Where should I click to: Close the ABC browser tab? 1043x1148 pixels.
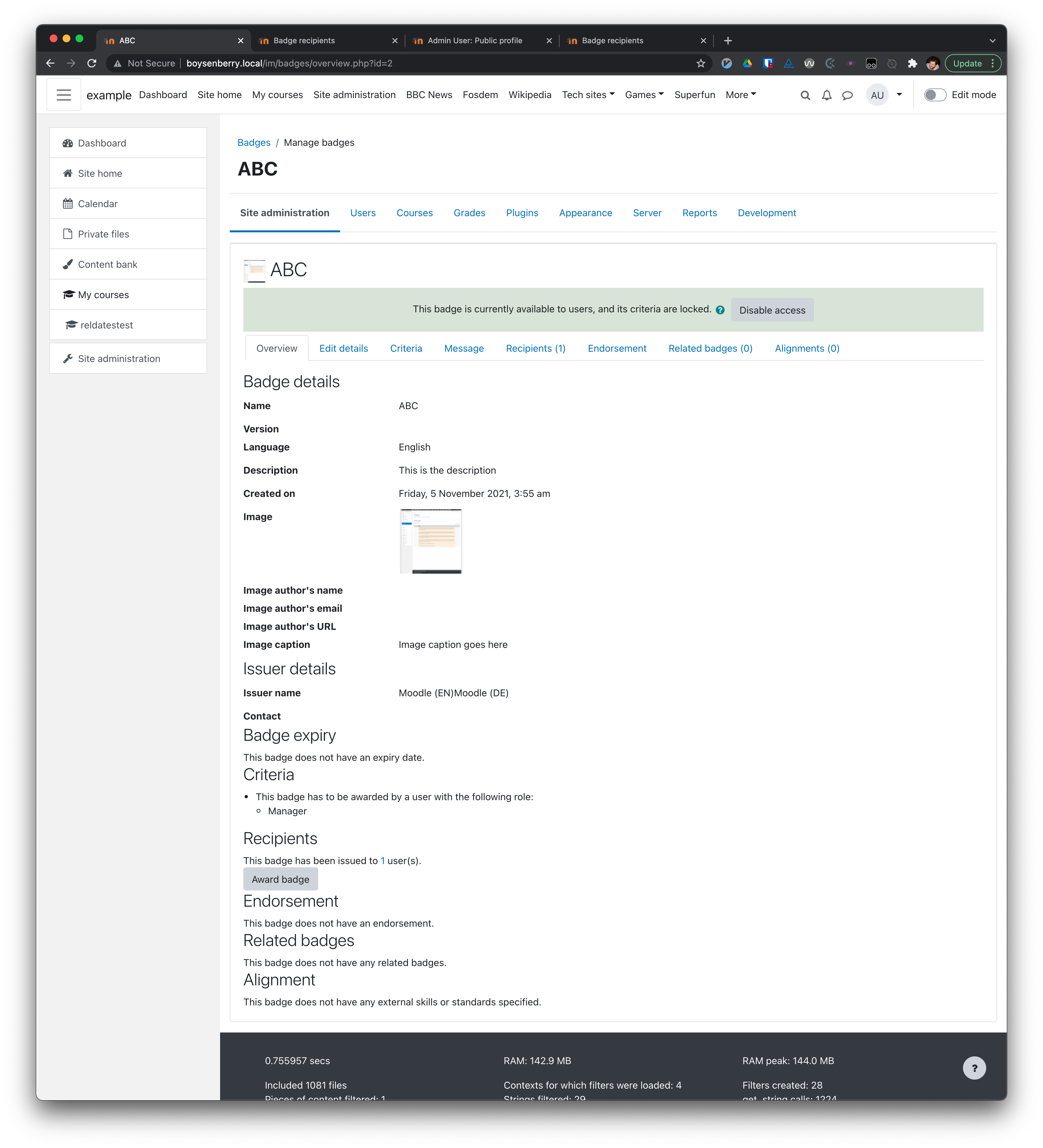point(240,40)
